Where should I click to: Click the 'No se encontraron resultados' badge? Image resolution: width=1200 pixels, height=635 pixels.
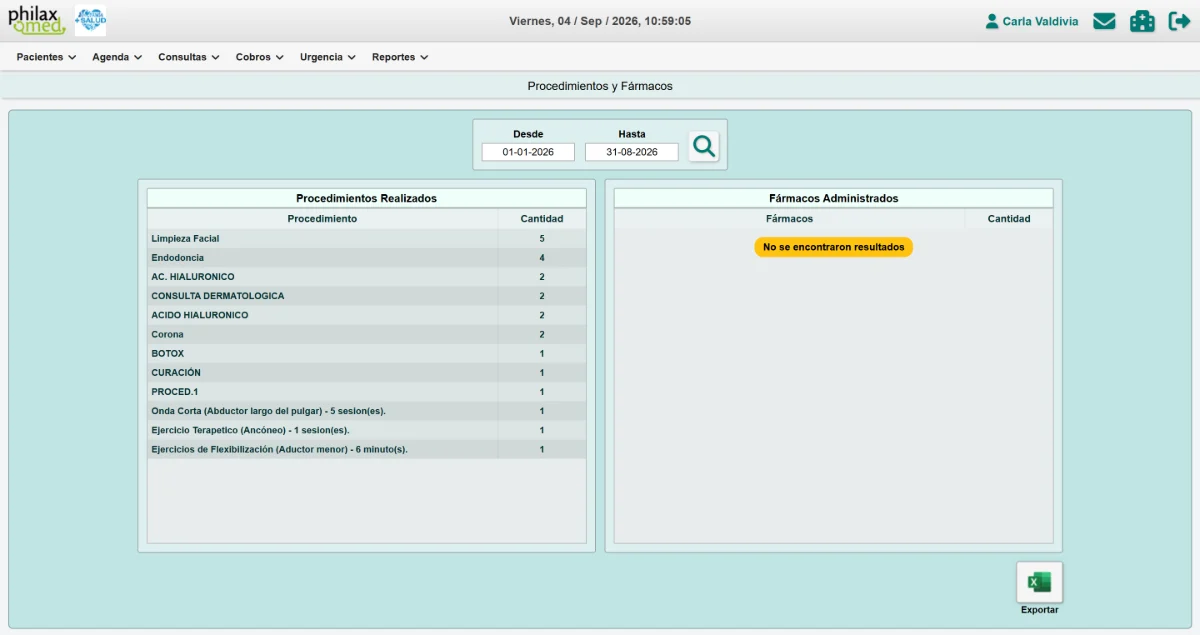tap(834, 247)
